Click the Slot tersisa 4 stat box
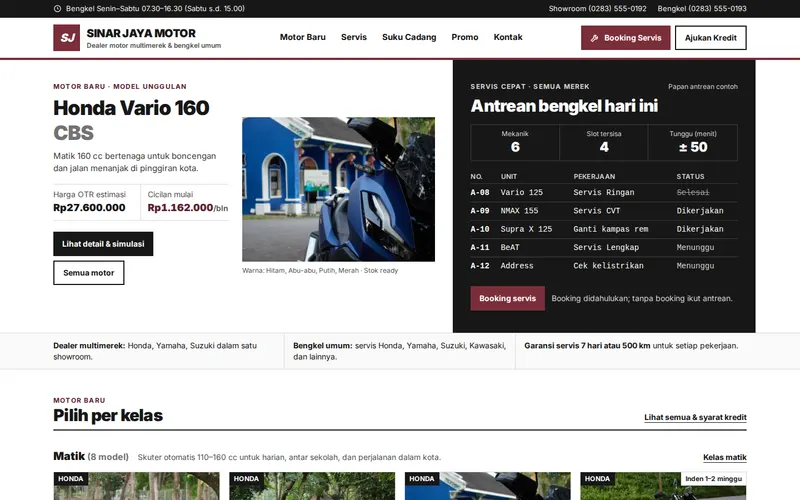800x500 pixels. point(604,142)
